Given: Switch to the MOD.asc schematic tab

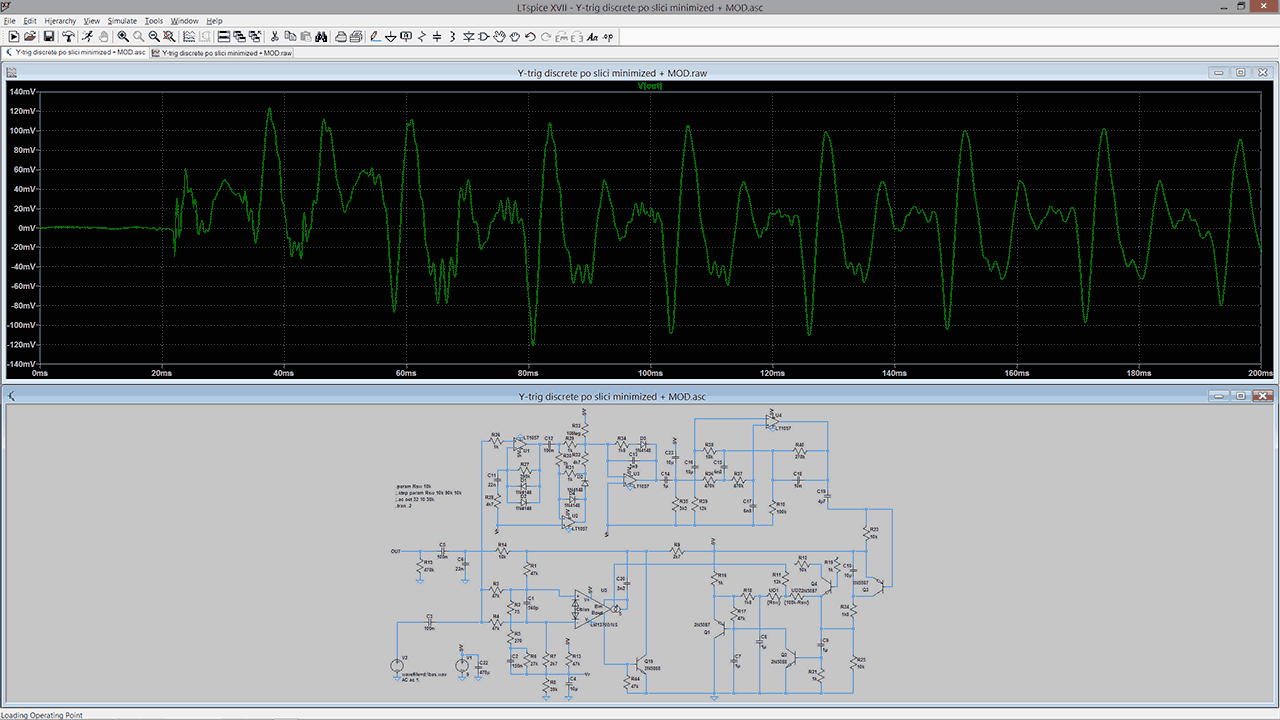Looking at the screenshot, I should click(75, 53).
